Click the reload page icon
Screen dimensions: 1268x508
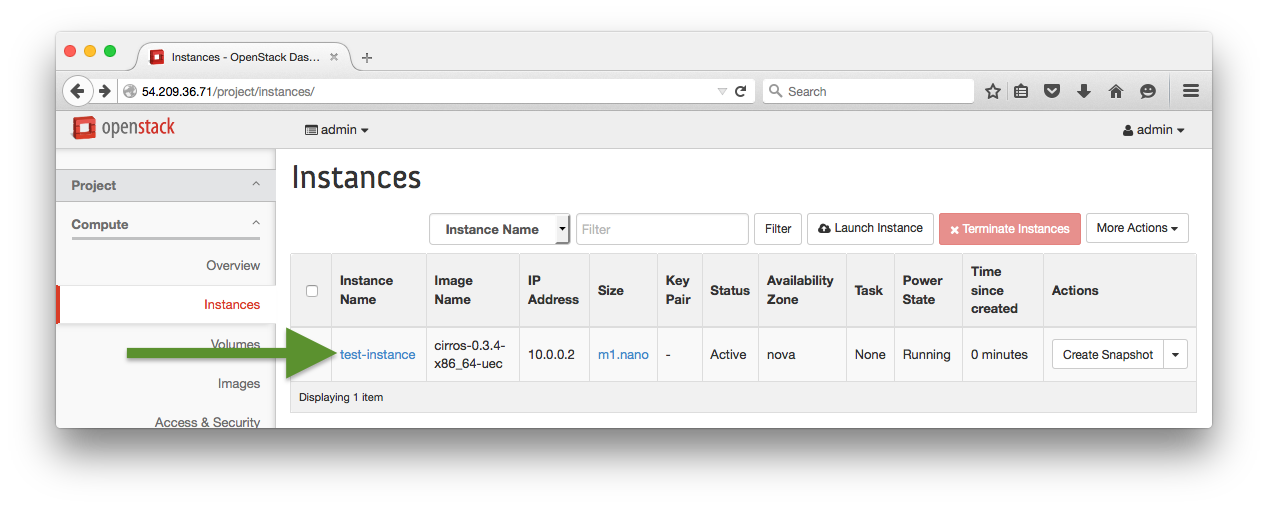point(741,91)
